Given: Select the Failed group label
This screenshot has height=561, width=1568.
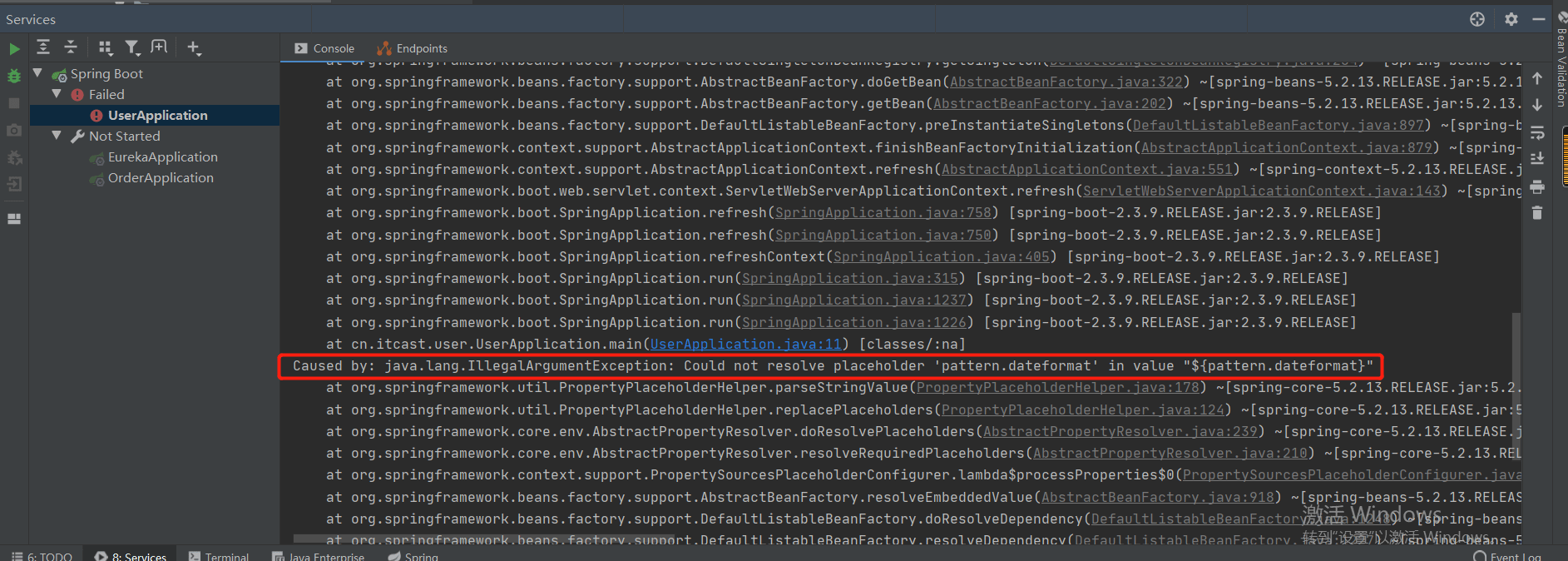Looking at the screenshot, I should (106, 94).
